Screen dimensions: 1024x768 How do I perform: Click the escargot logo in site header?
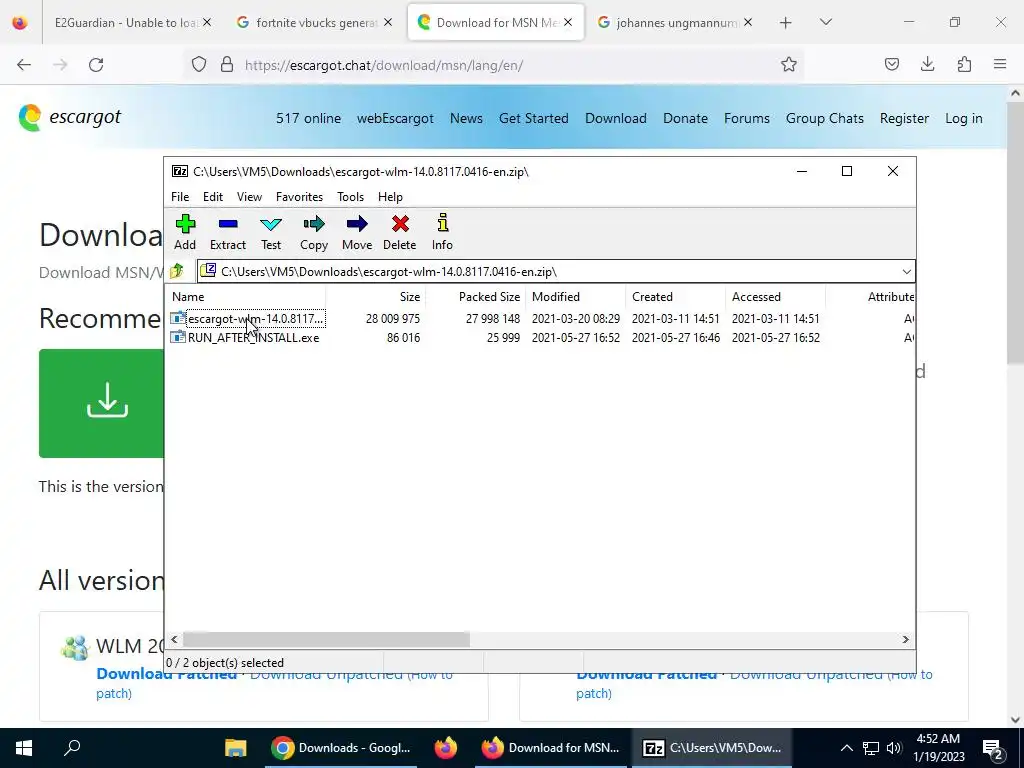(70, 118)
